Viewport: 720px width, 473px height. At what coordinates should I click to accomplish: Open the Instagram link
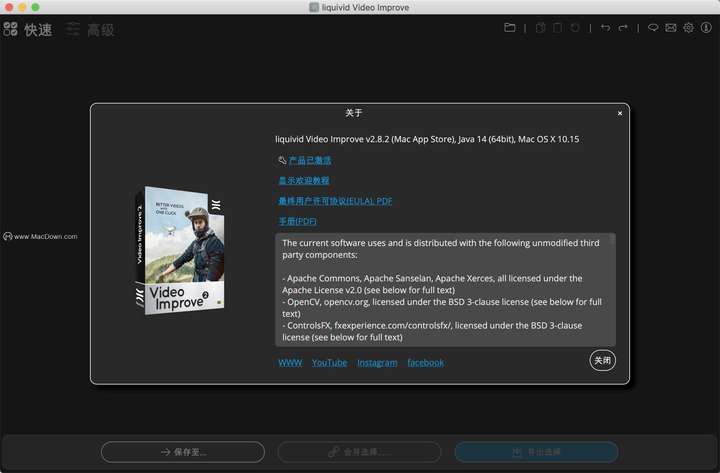(377, 363)
